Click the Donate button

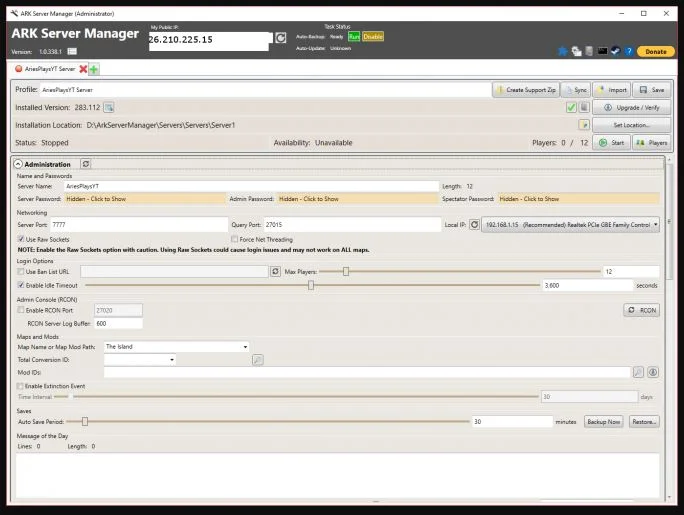click(656, 51)
